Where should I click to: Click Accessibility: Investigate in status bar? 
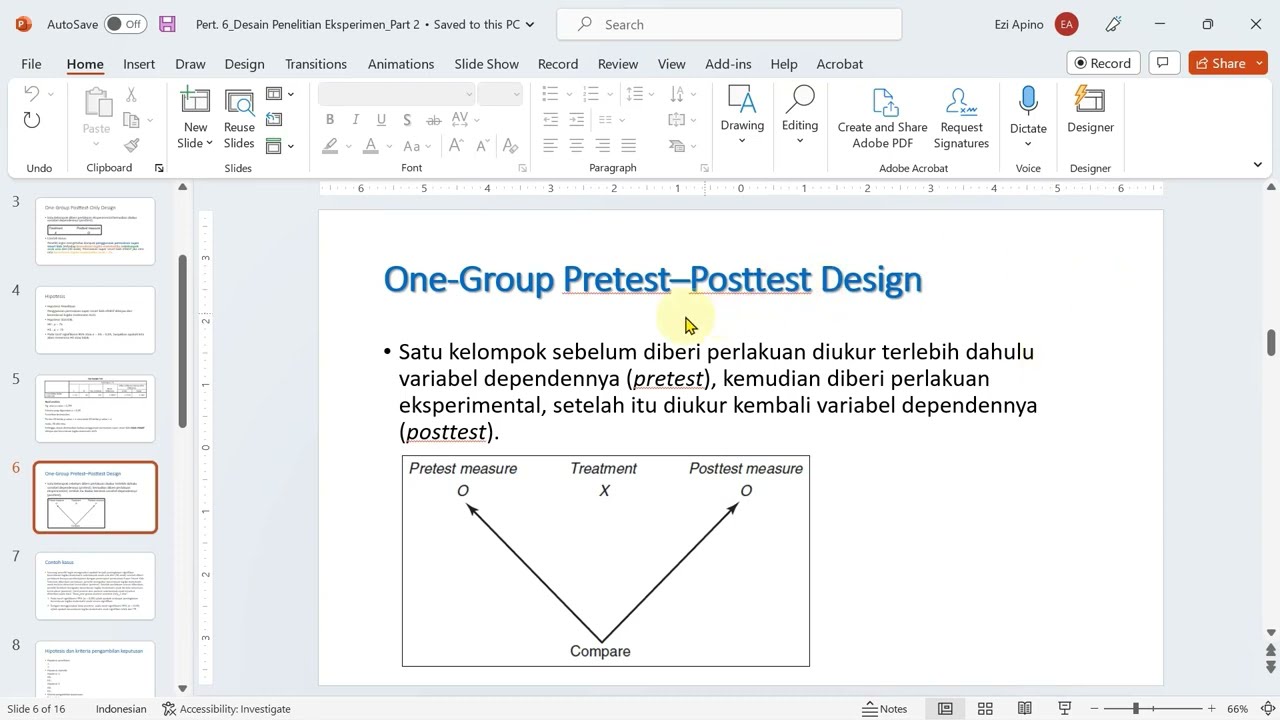point(226,708)
